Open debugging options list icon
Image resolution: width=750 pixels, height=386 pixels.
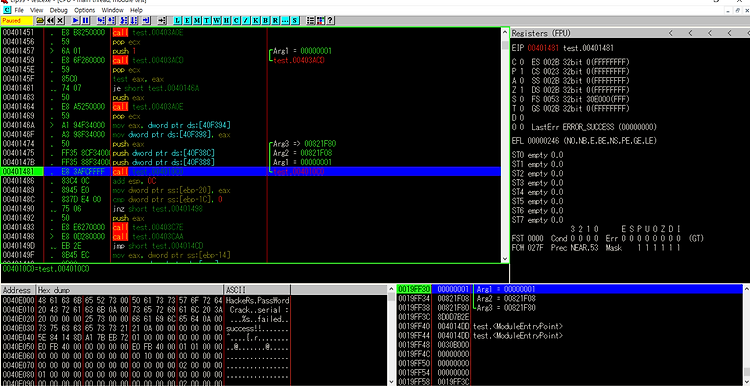pos(310,21)
